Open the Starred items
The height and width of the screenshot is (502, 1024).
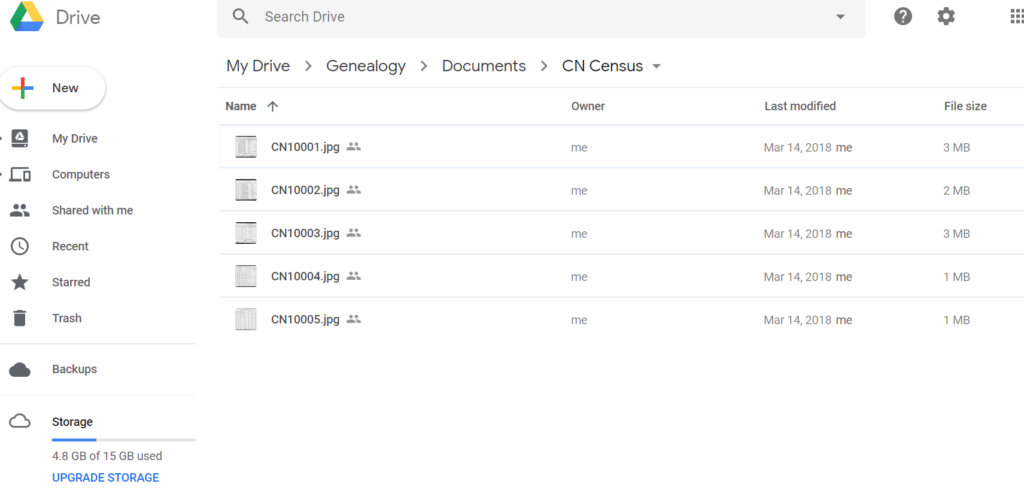coord(71,282)
